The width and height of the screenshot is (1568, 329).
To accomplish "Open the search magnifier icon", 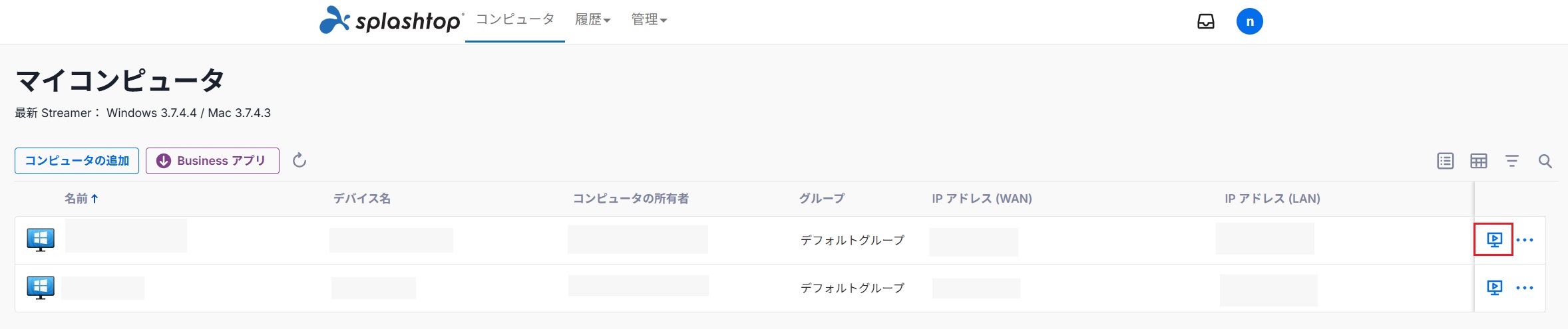I will click(1545, 161).
